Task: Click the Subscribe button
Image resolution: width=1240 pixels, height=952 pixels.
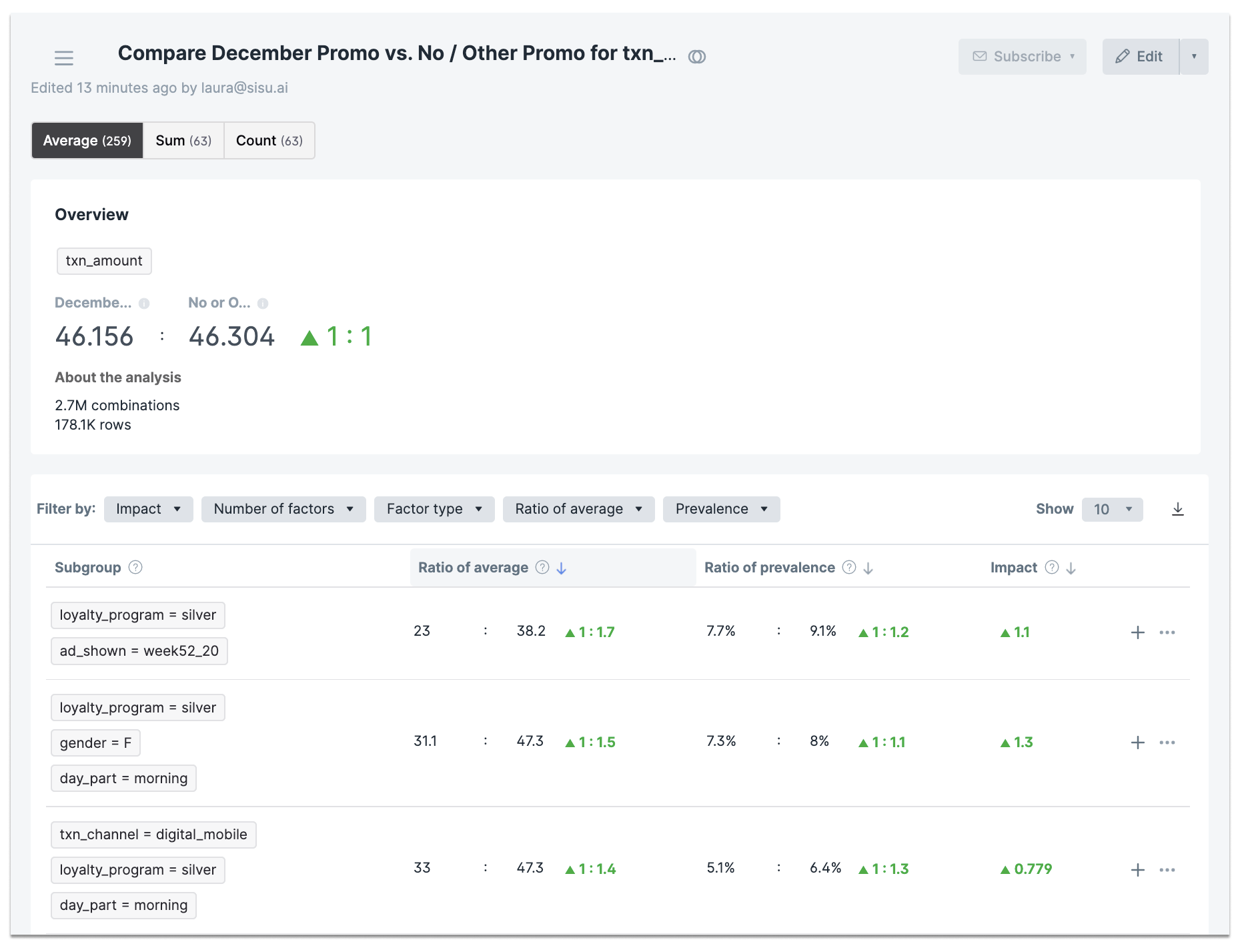Action: click(x=1022, y=57)
